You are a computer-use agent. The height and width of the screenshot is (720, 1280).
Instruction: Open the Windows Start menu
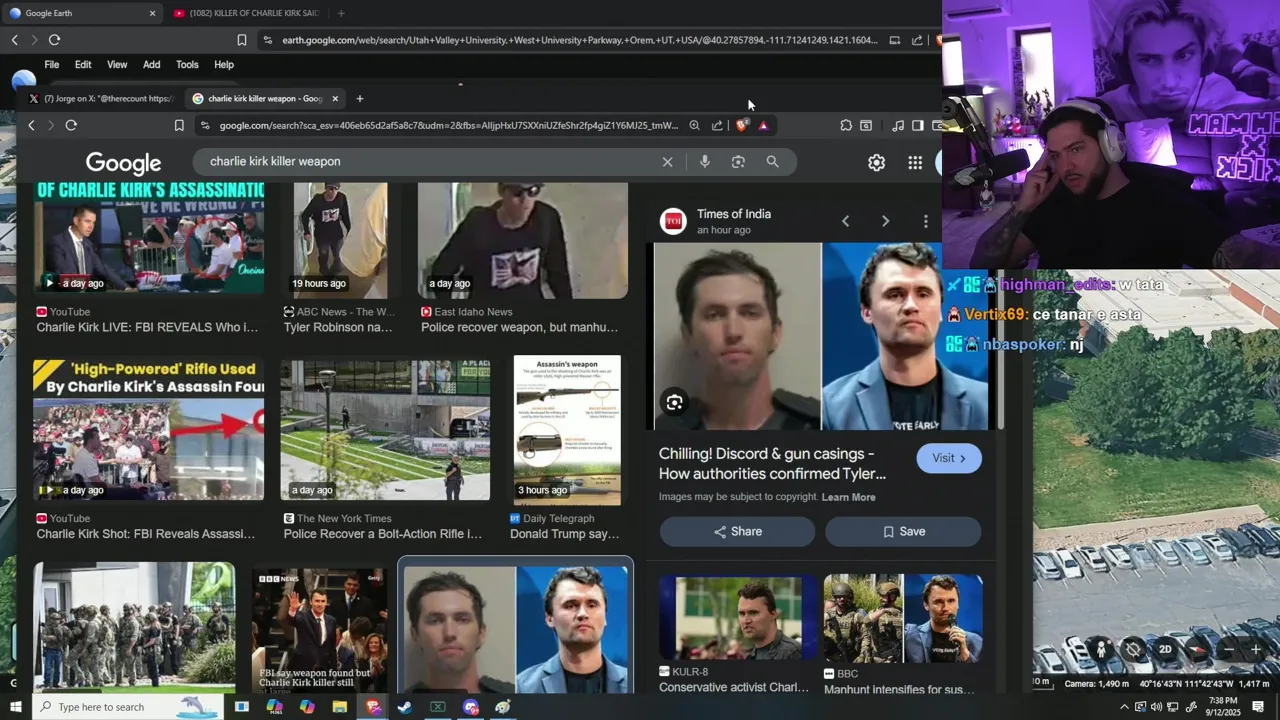click(x=16, y=707)
